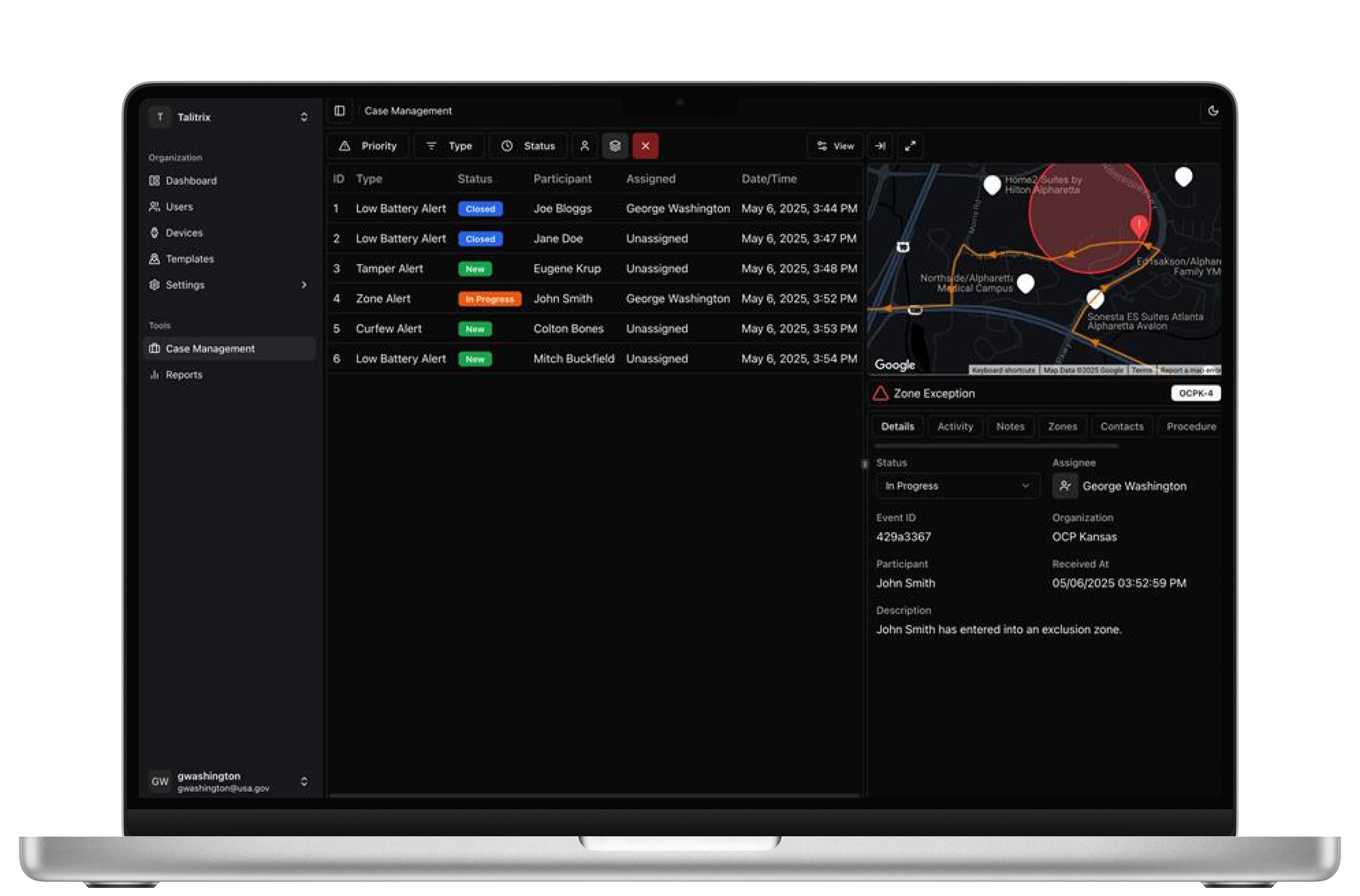This screenshot has width=1360, height=896.
Task: Click the View options button
Action: tap(835, 146)
